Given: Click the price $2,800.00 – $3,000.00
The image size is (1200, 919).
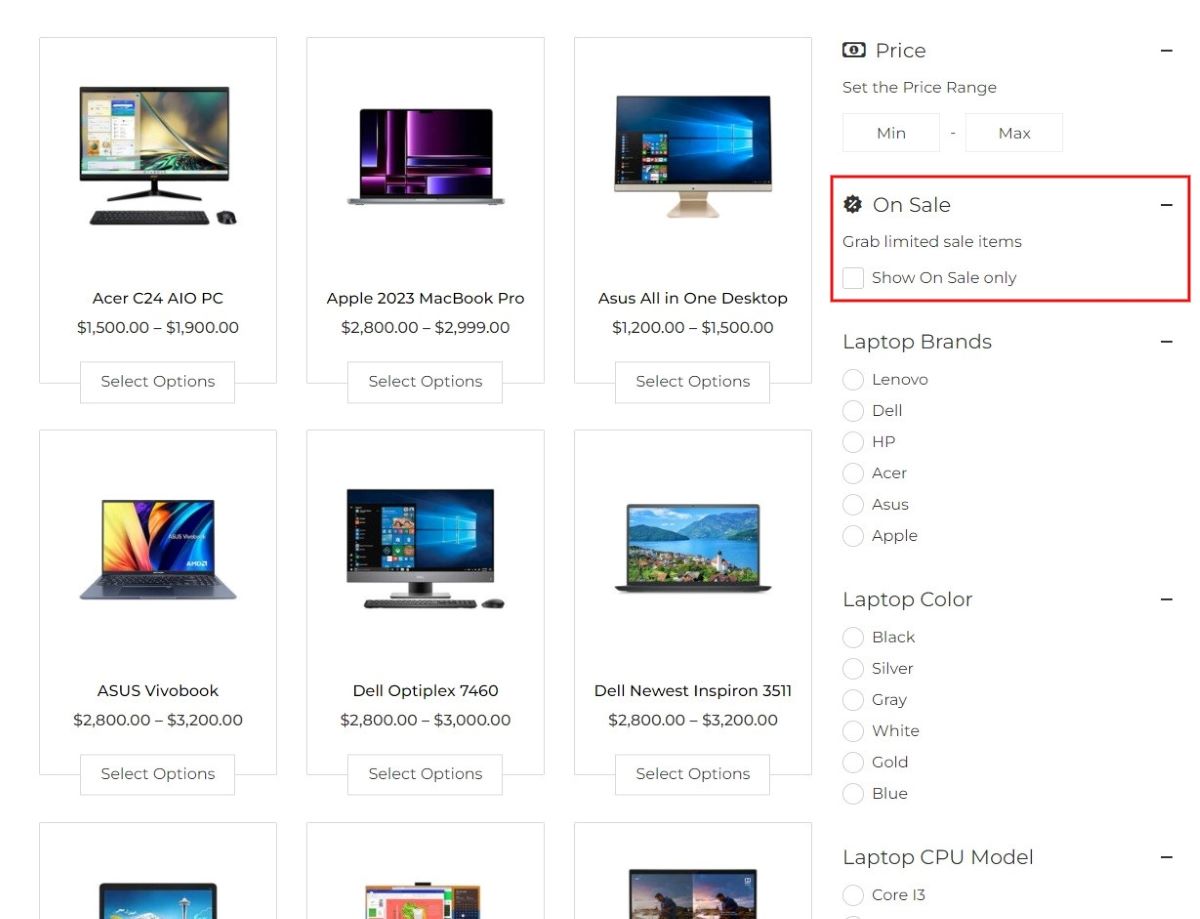Looking at the screenshot, I should click(425, 720).
